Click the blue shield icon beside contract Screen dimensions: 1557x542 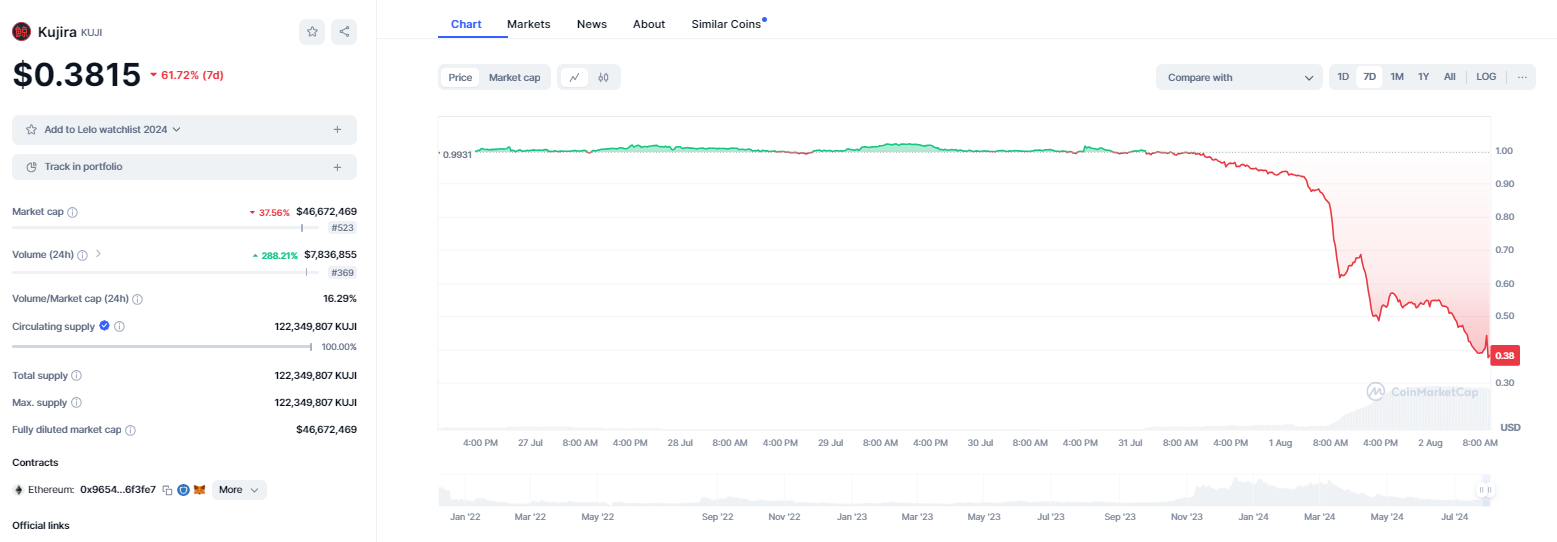click(x=183, y=490)
